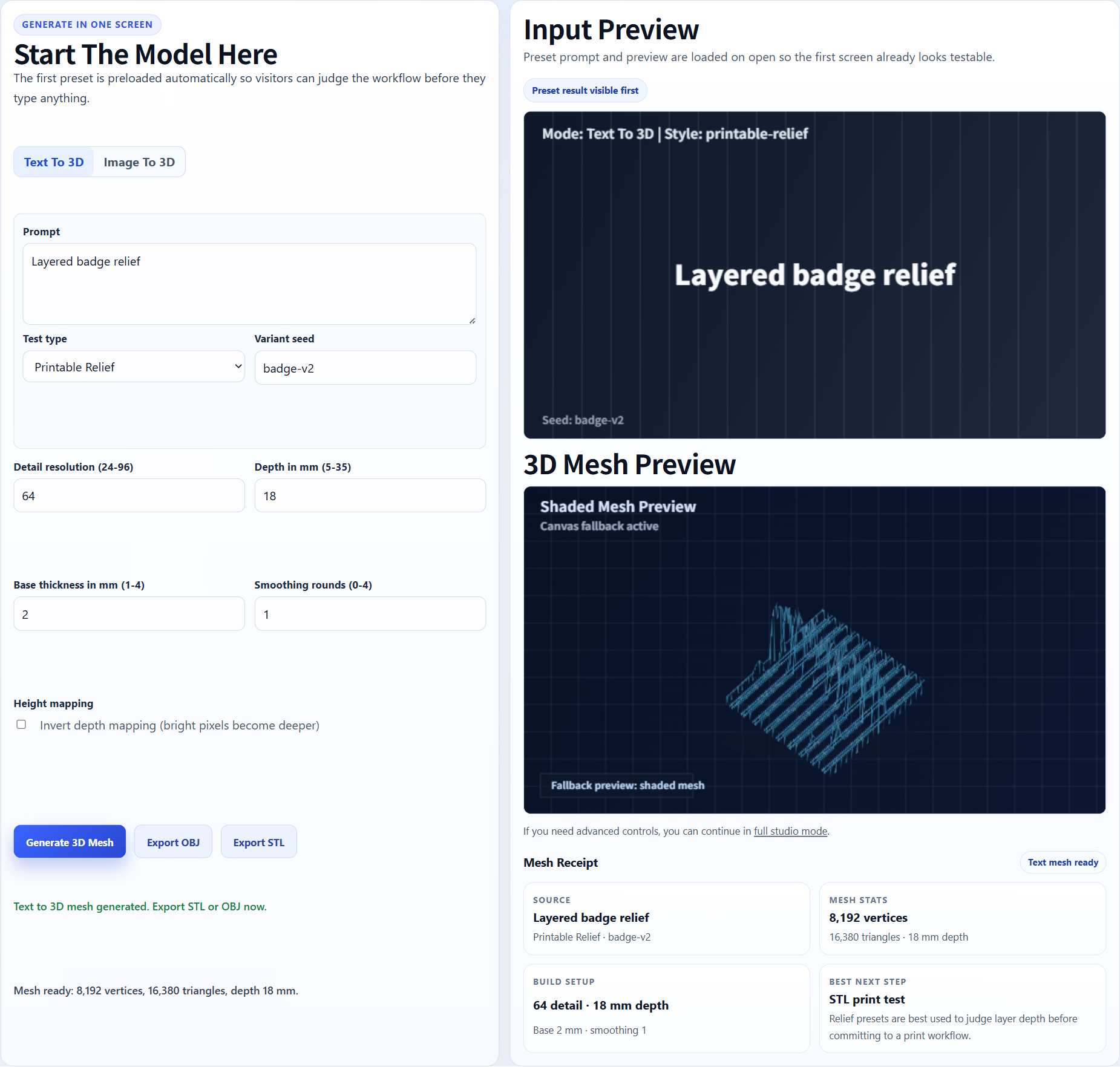1120x1067 pixels.
Task: Click the Export STL button
Action: coord(258,842)
